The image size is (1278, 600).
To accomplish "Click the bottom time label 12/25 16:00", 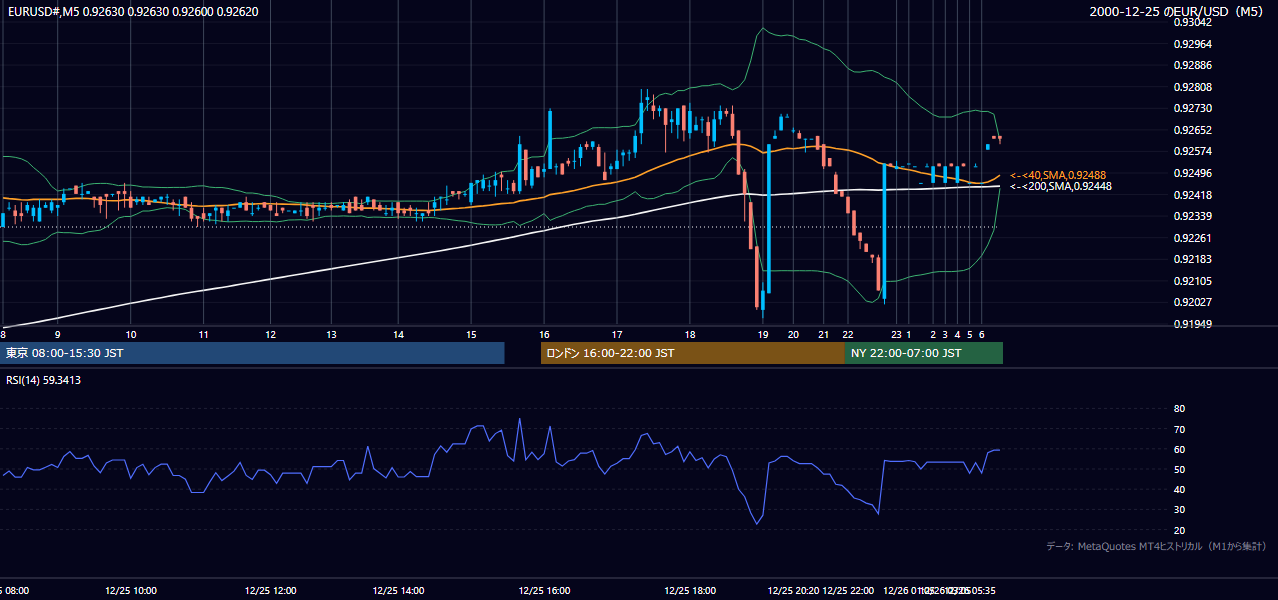I will point(545,590).
